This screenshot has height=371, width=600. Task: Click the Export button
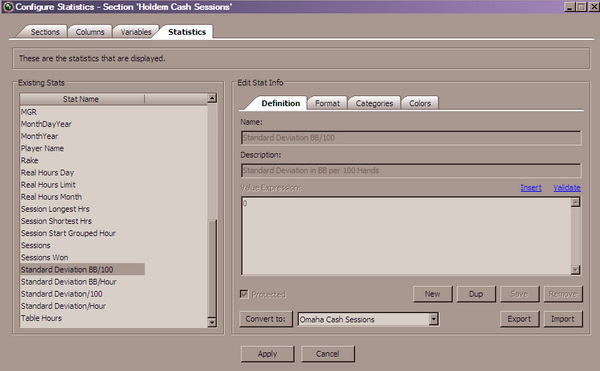pyautogui.click(x=519, y=319)
